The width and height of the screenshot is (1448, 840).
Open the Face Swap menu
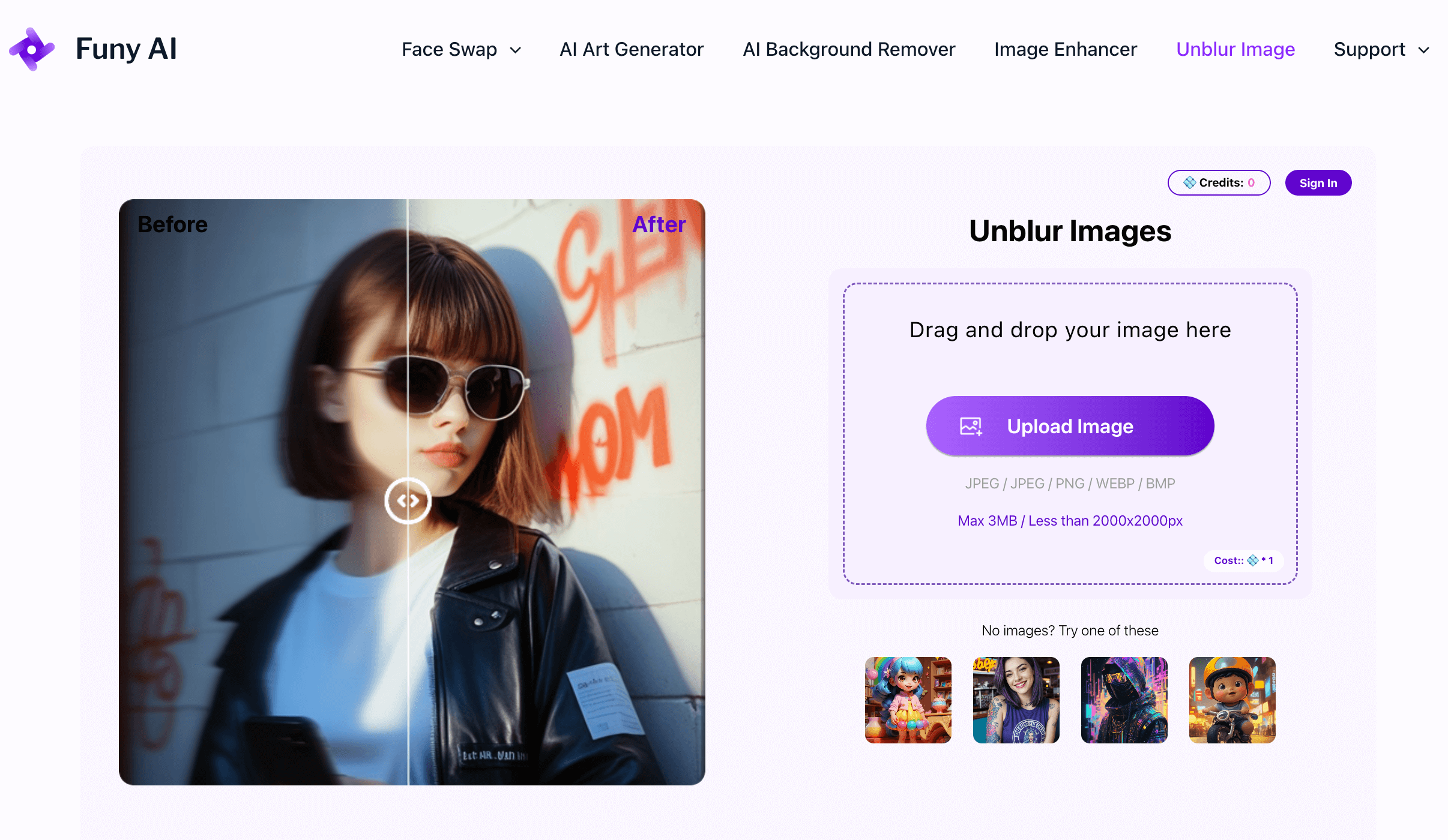pyautogui.click(x=449, y=49)
